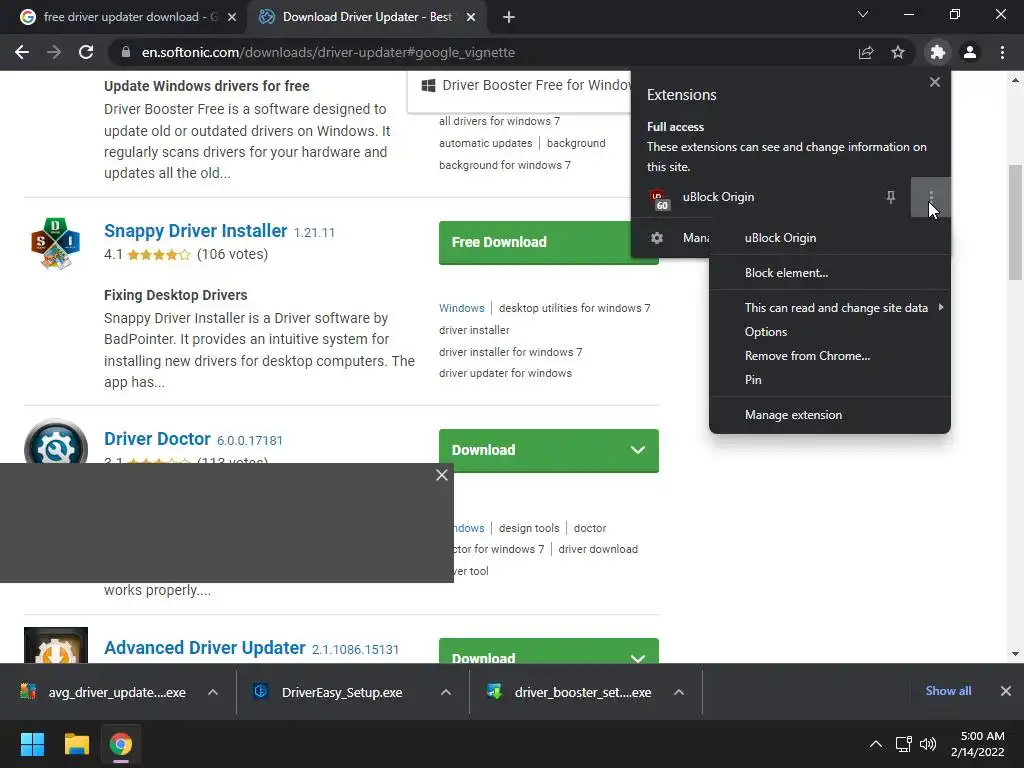Image resolution: width=1024 pixels, height=768 pixels.
Task: Click the share page icon in address bar
Action: pos(866,52)
